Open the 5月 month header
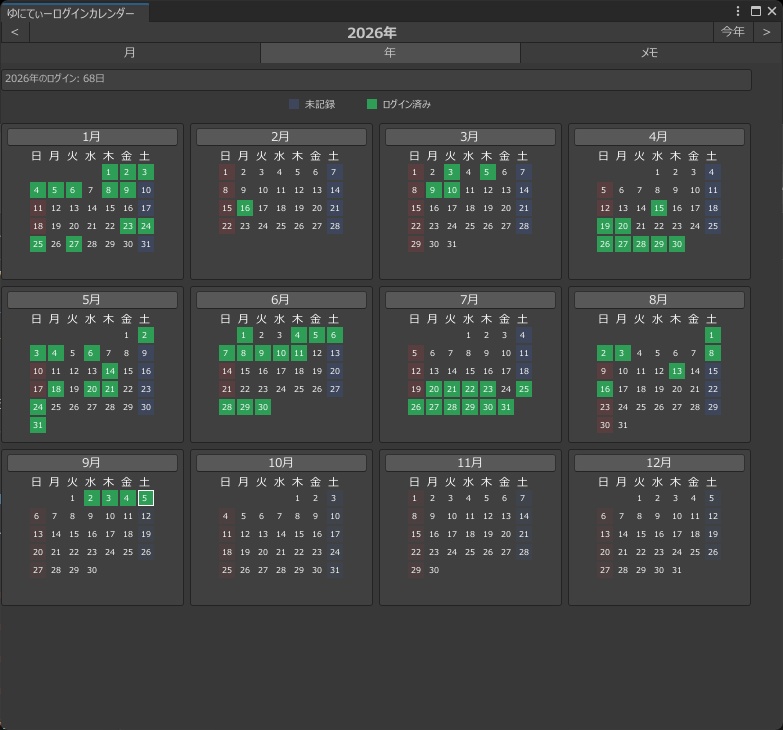Screen dimensions: 783x730 pyautogui.click(x=92, y=300)
